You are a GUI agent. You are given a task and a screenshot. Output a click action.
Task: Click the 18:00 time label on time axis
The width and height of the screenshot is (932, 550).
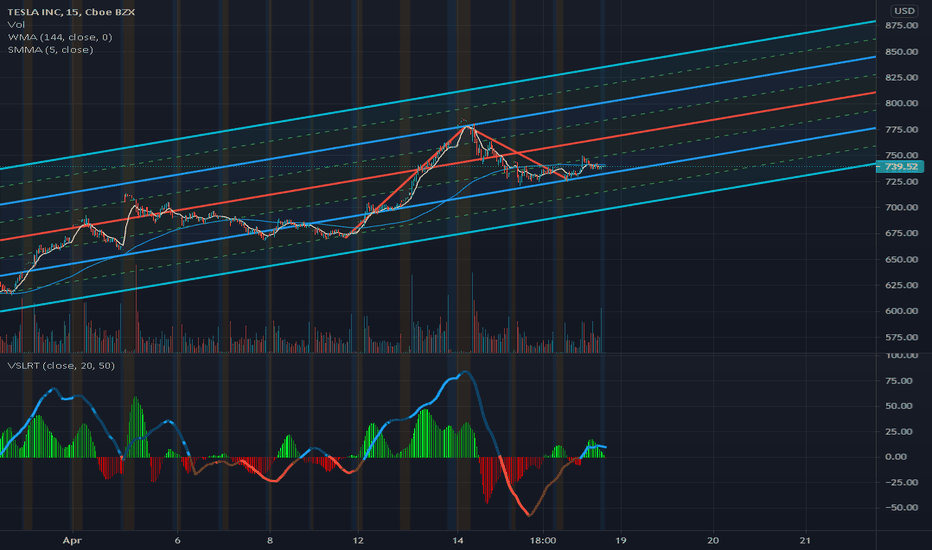click(543, 540)
